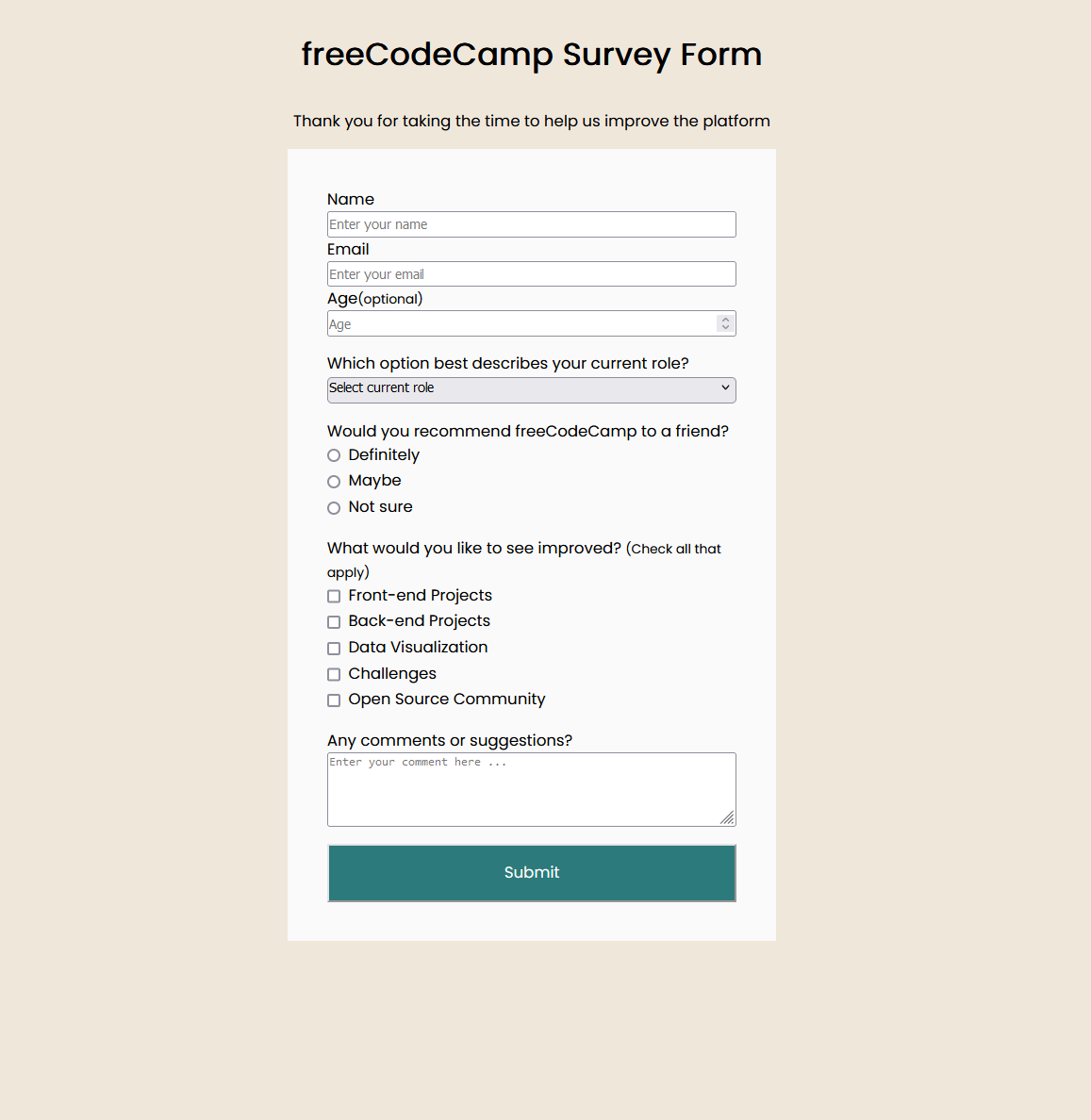The image size is (1091, 1120).
Task: Click the textarea resize handle
Action: click(x=728, y=819)
